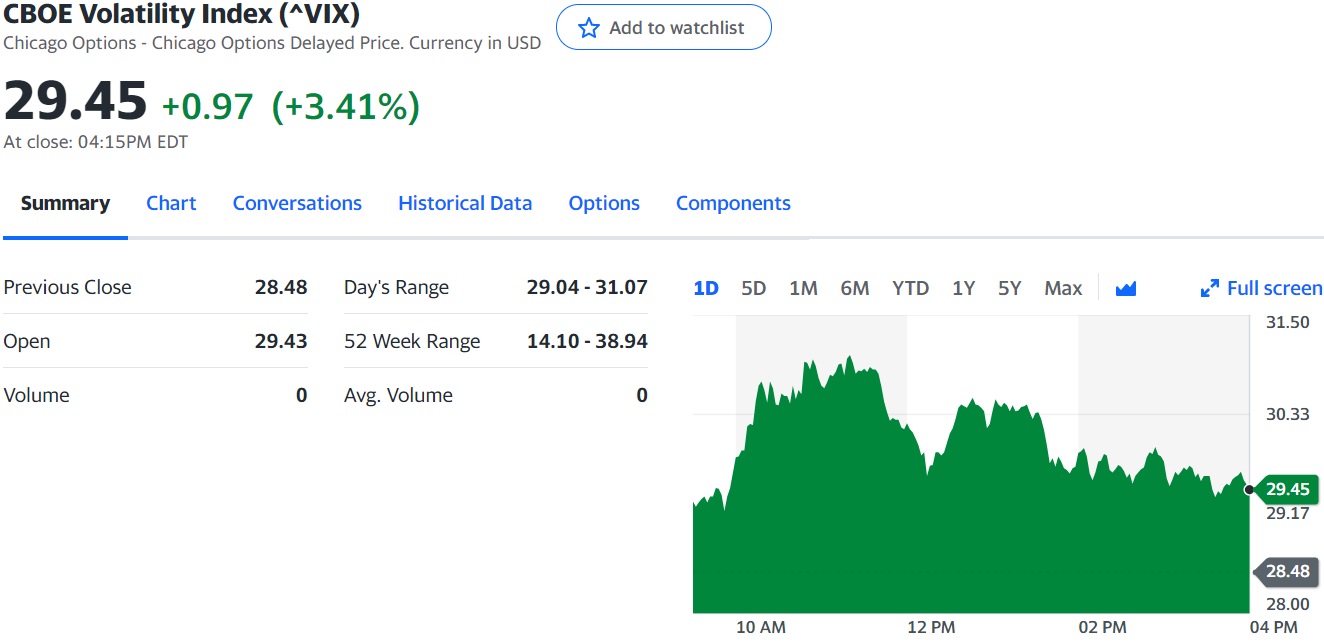Click the 52 Week Range label

click(x=412, y=341)
